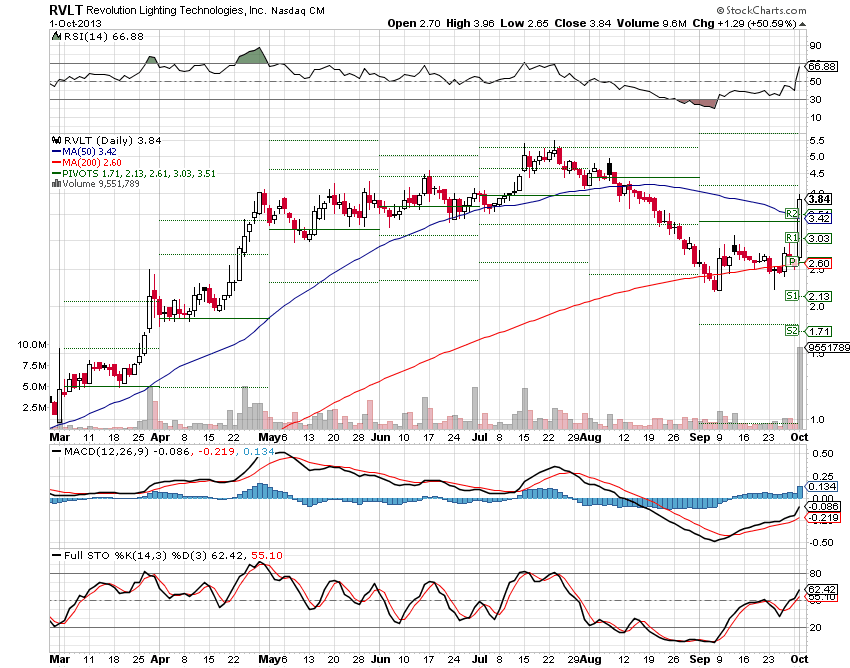
Task: Click the 66.88 RSI value tag on the axis
Action: click(x=822, y=66)
